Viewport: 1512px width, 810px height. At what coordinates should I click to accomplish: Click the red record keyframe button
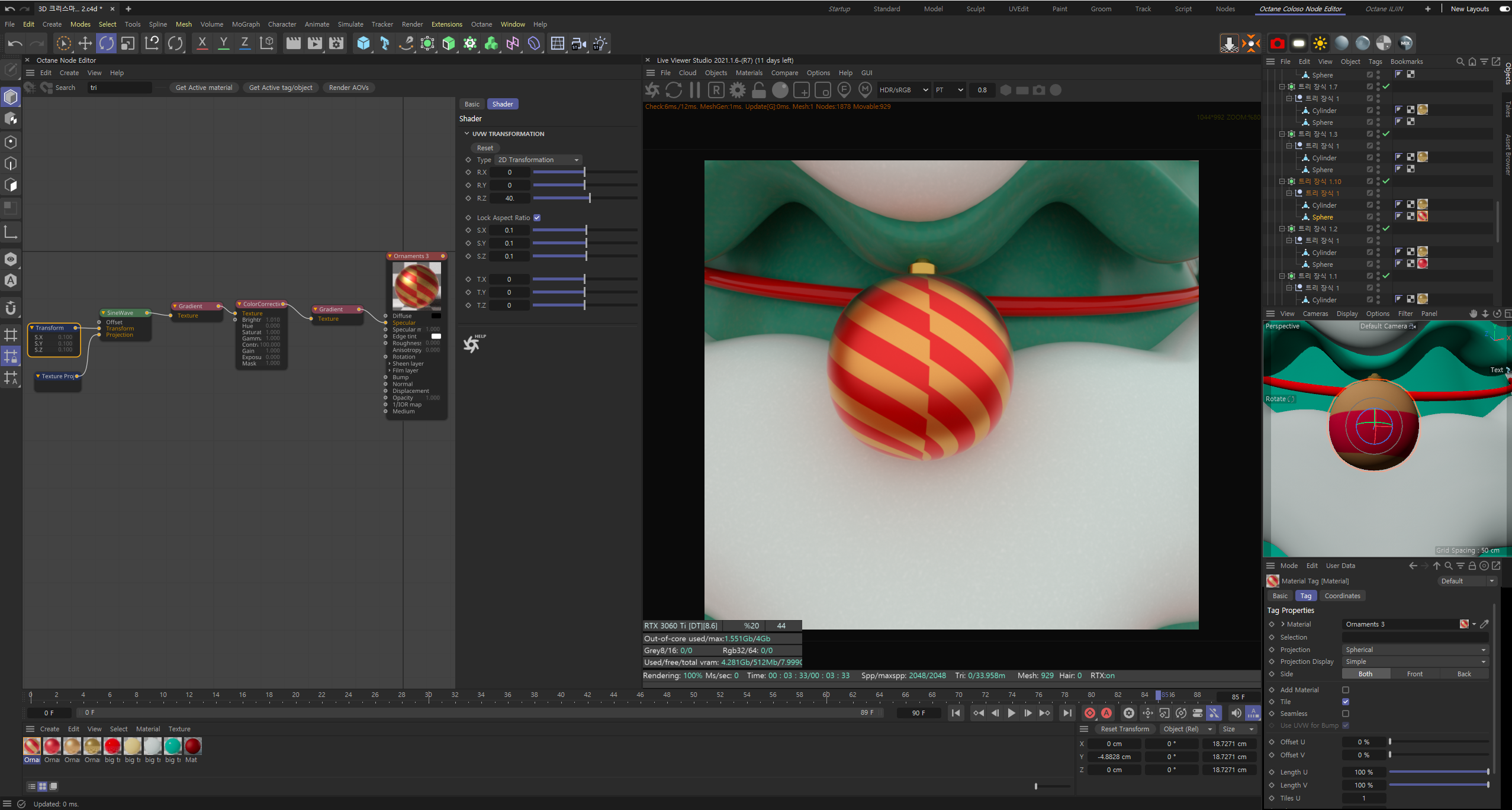pyautogui.click(x=1089, y=713)
